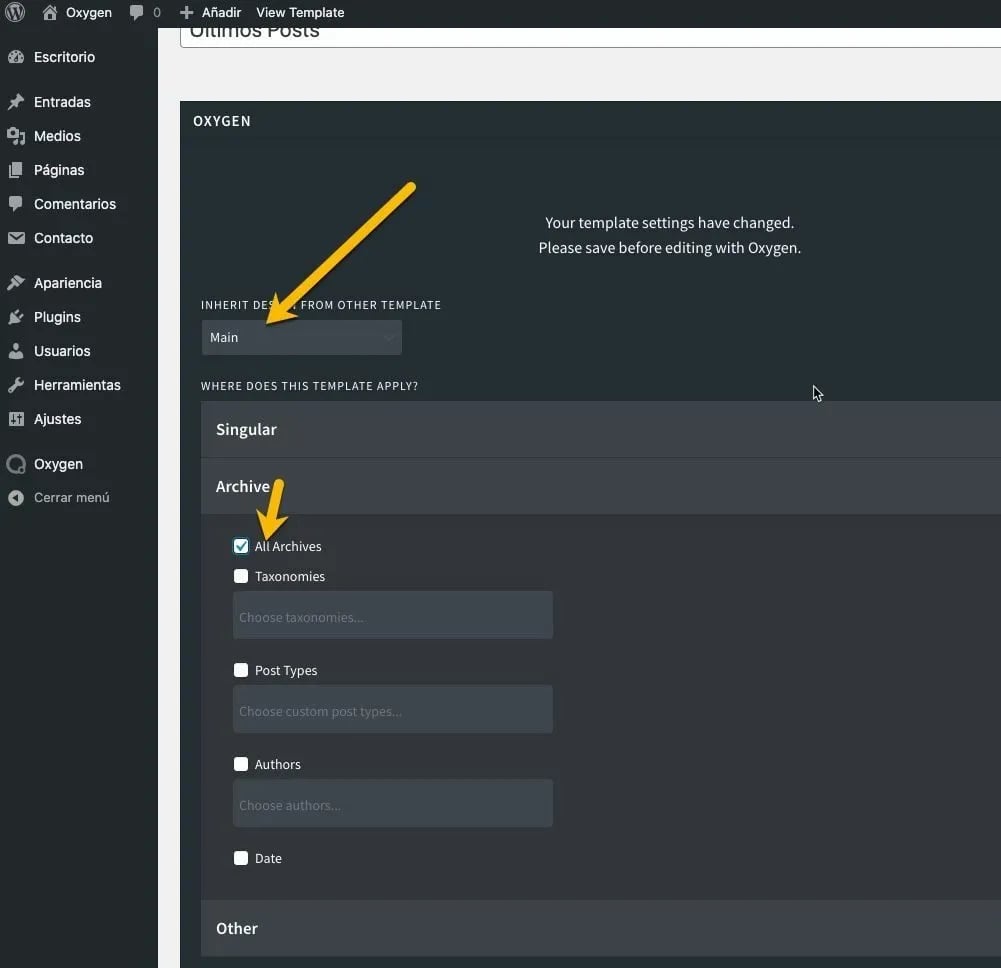Click the Entradas pushpin icon

(16, 102)
